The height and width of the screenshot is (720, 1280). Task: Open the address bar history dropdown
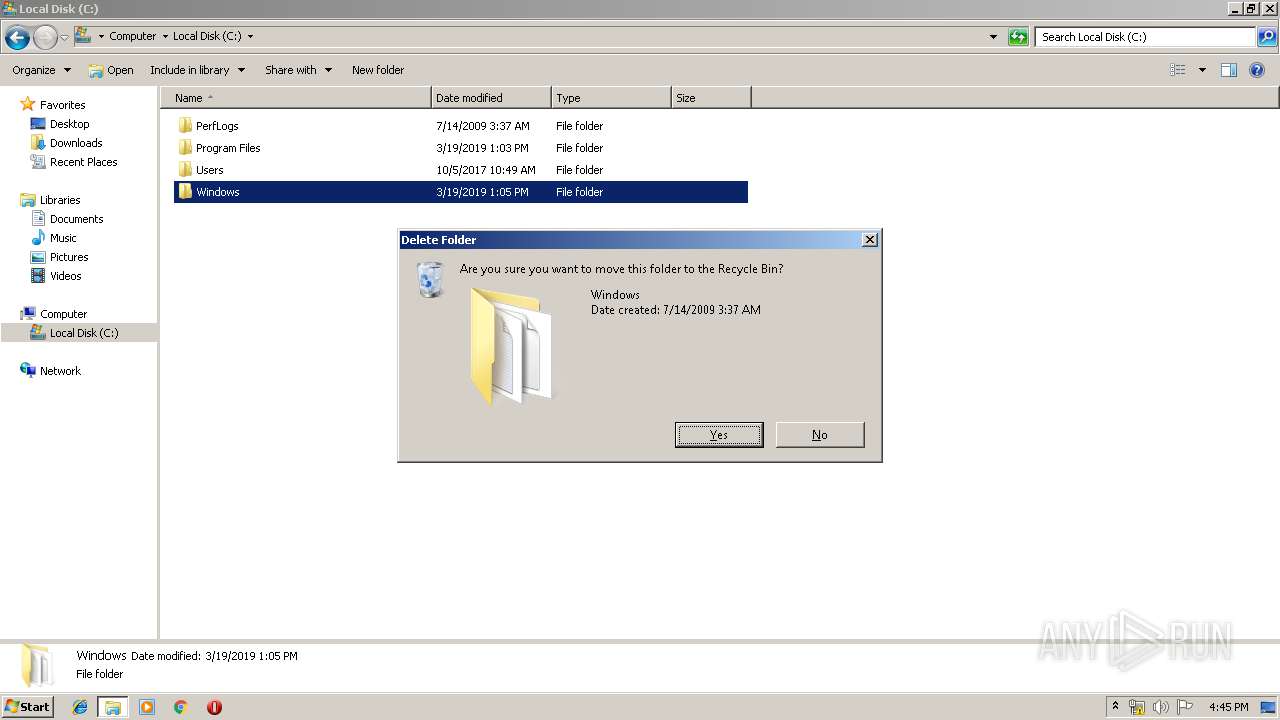coord(993,37)
